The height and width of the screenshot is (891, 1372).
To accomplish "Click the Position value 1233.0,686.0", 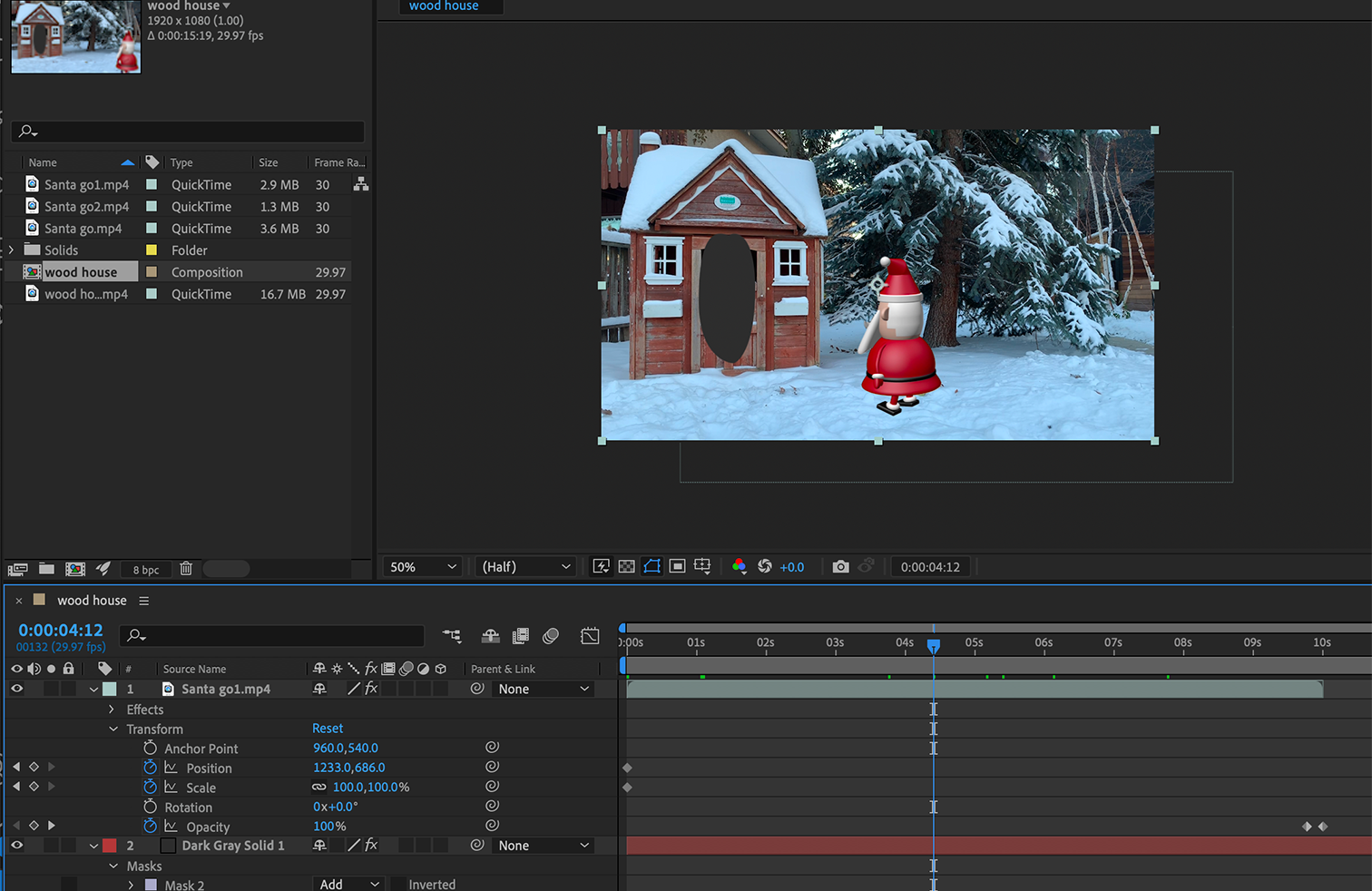I will pyautogui.click(x=349, y=768).
